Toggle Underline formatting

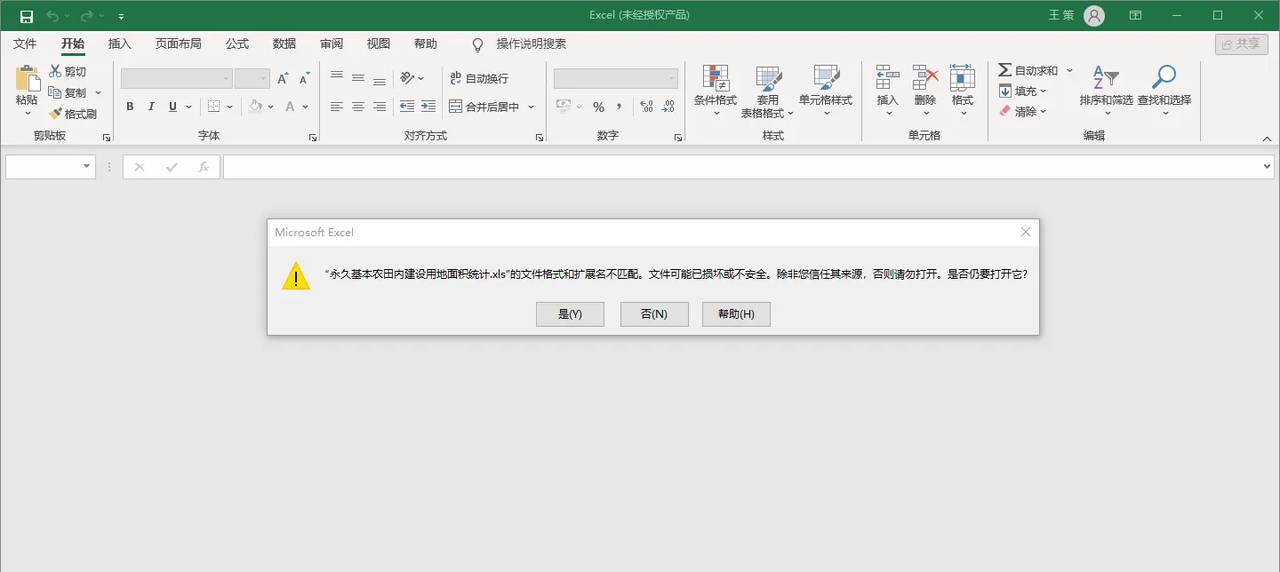[173, 107]
